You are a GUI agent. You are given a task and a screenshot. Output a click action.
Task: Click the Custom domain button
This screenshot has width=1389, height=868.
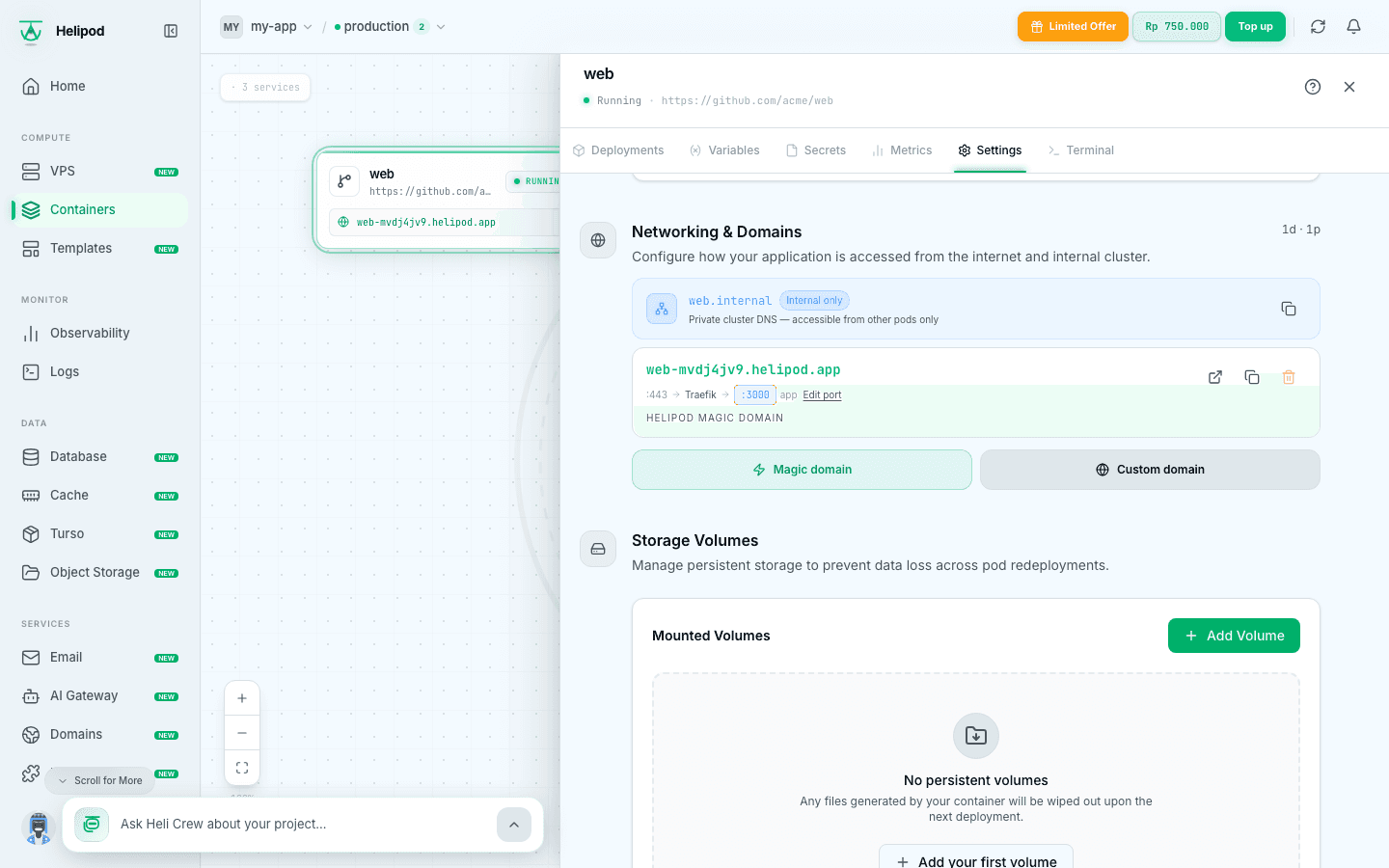coord(1150,470)
